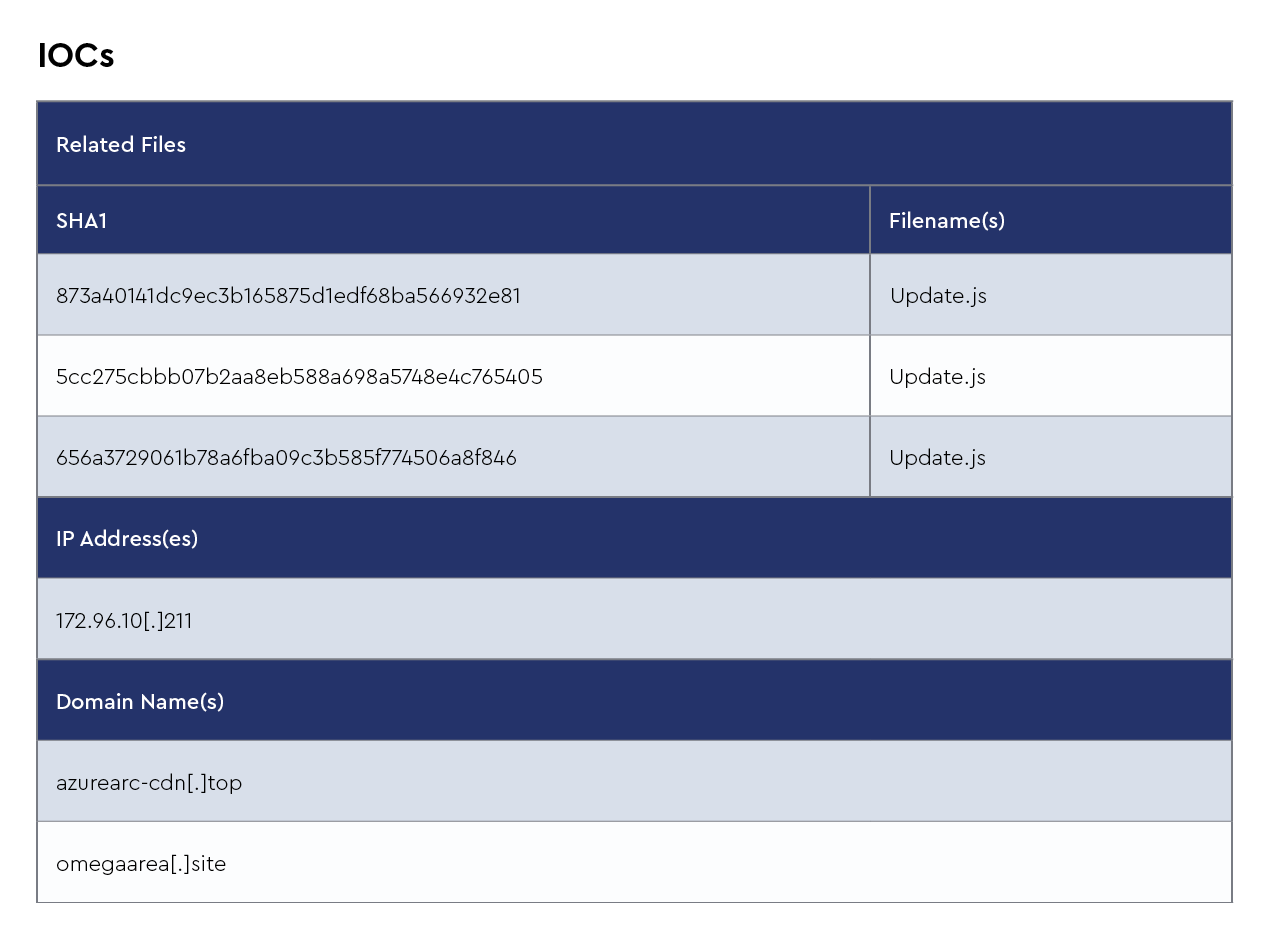This screenshot has height=943, width=1270.
Task: Click Update.js in the first file row
Action: coord(938,296)
